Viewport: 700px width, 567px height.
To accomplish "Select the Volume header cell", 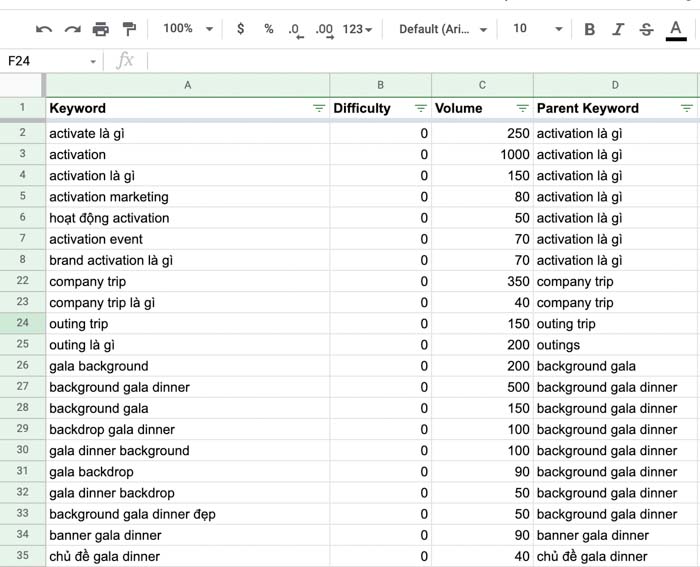I will 482,108.
